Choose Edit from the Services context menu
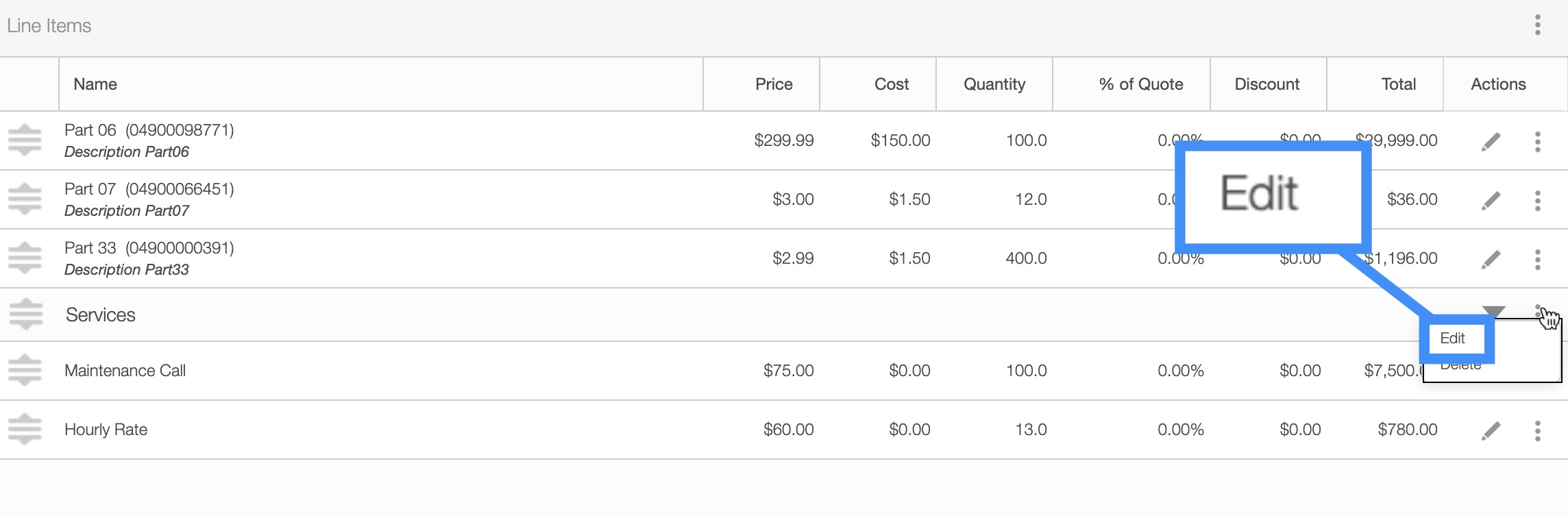This screenshot has height=518, width=1568. [x=1453, y=338]
